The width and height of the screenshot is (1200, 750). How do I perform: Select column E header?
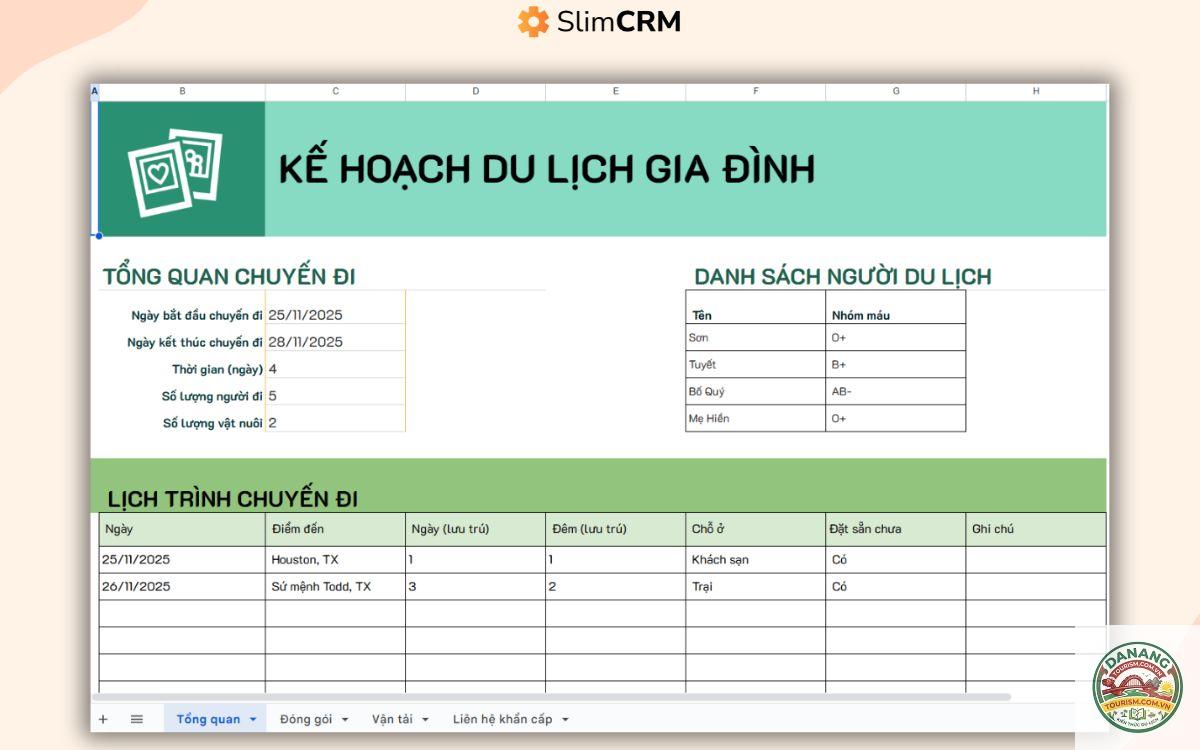pyautogui.click(x=615, y=91)
